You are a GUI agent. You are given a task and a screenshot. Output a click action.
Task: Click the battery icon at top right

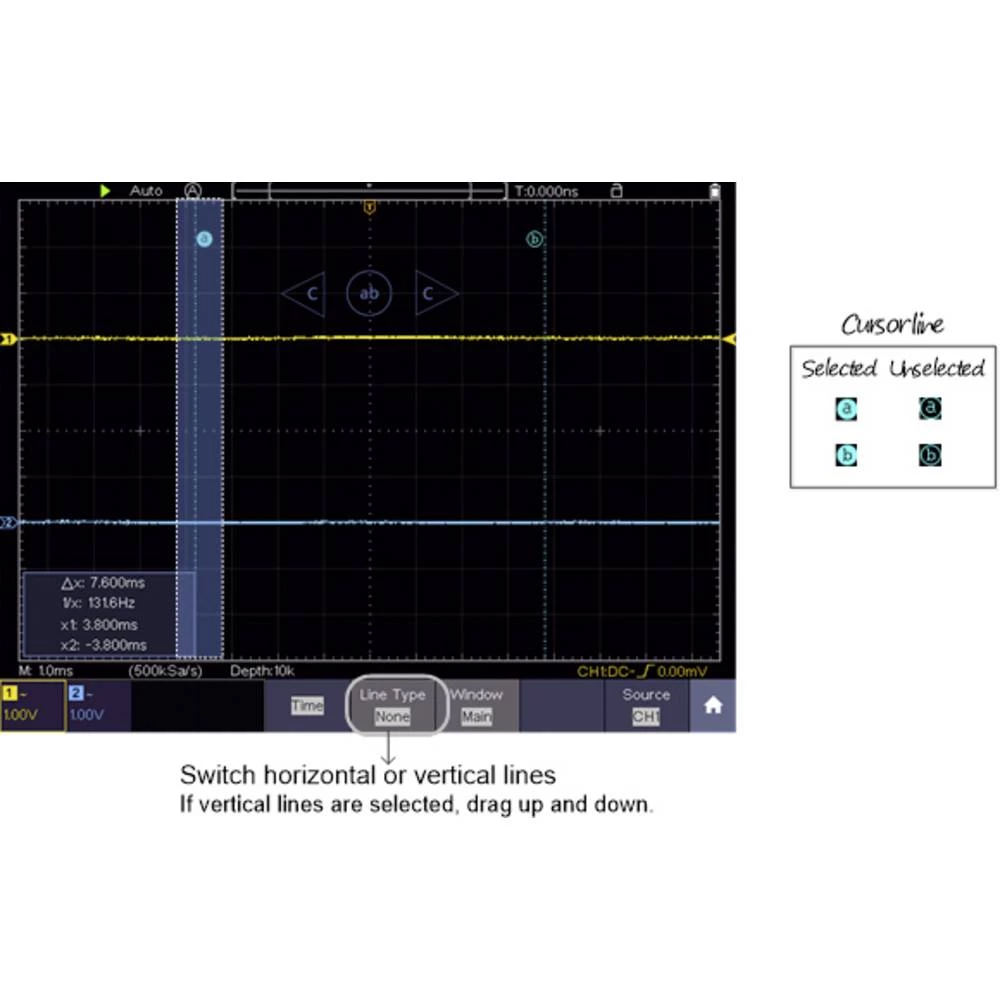[713, 190]
